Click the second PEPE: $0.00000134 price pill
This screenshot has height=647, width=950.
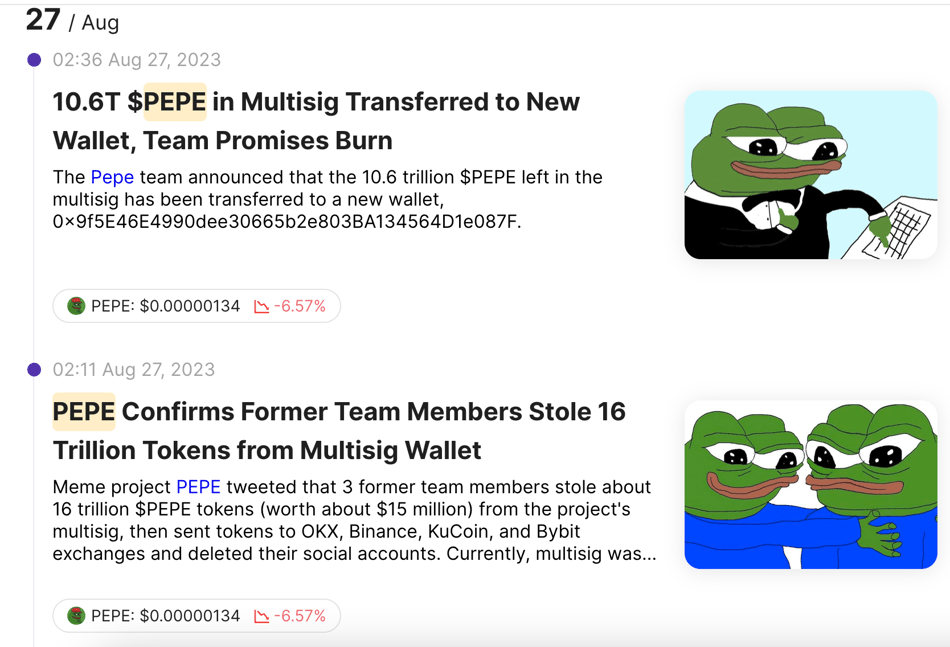tap(196, 616)
